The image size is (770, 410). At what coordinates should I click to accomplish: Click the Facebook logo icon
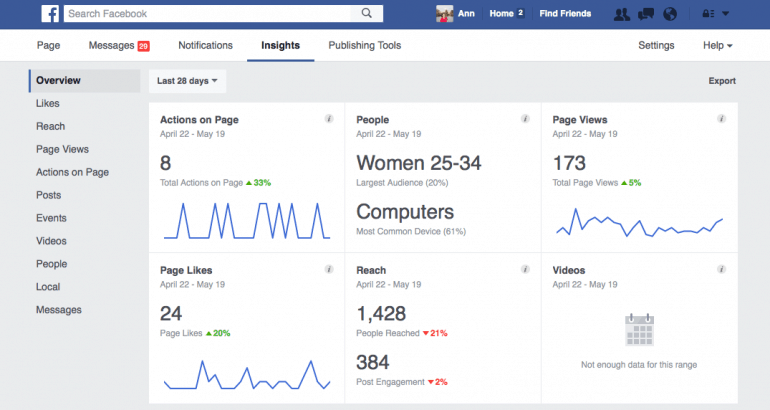(50, 13)
